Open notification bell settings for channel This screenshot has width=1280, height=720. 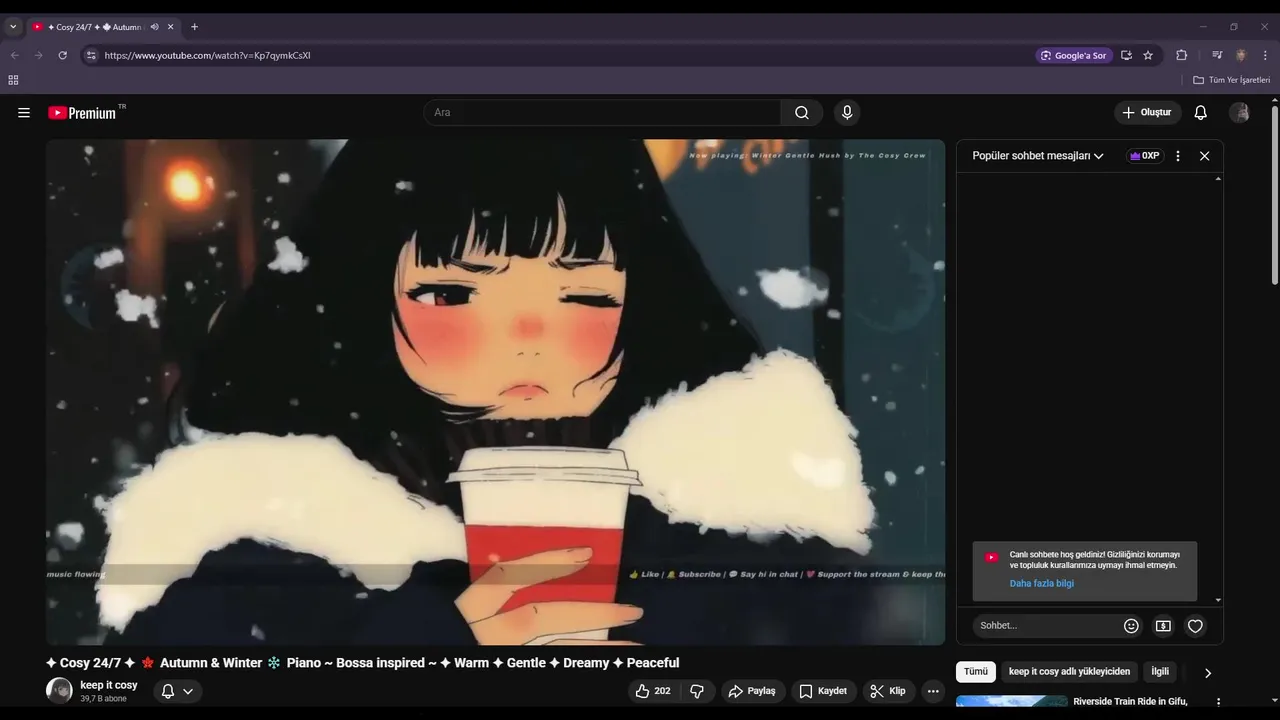pyautogui.click(x=177, y=691)
